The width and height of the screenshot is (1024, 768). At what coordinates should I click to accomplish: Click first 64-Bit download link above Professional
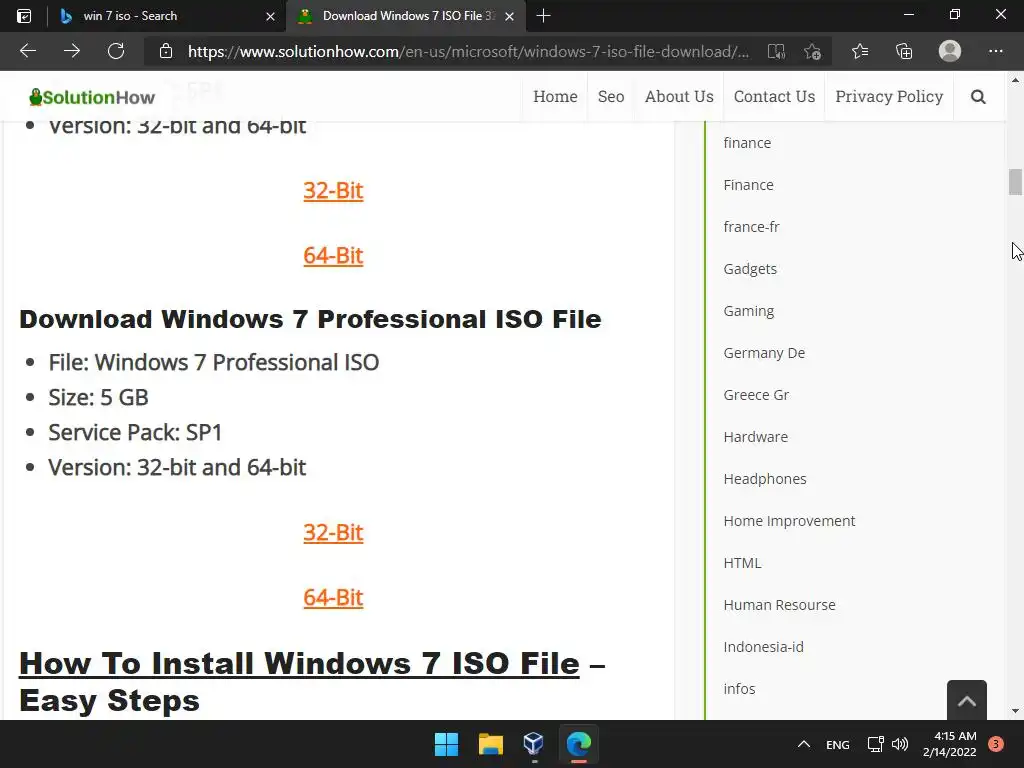point(333,255)
